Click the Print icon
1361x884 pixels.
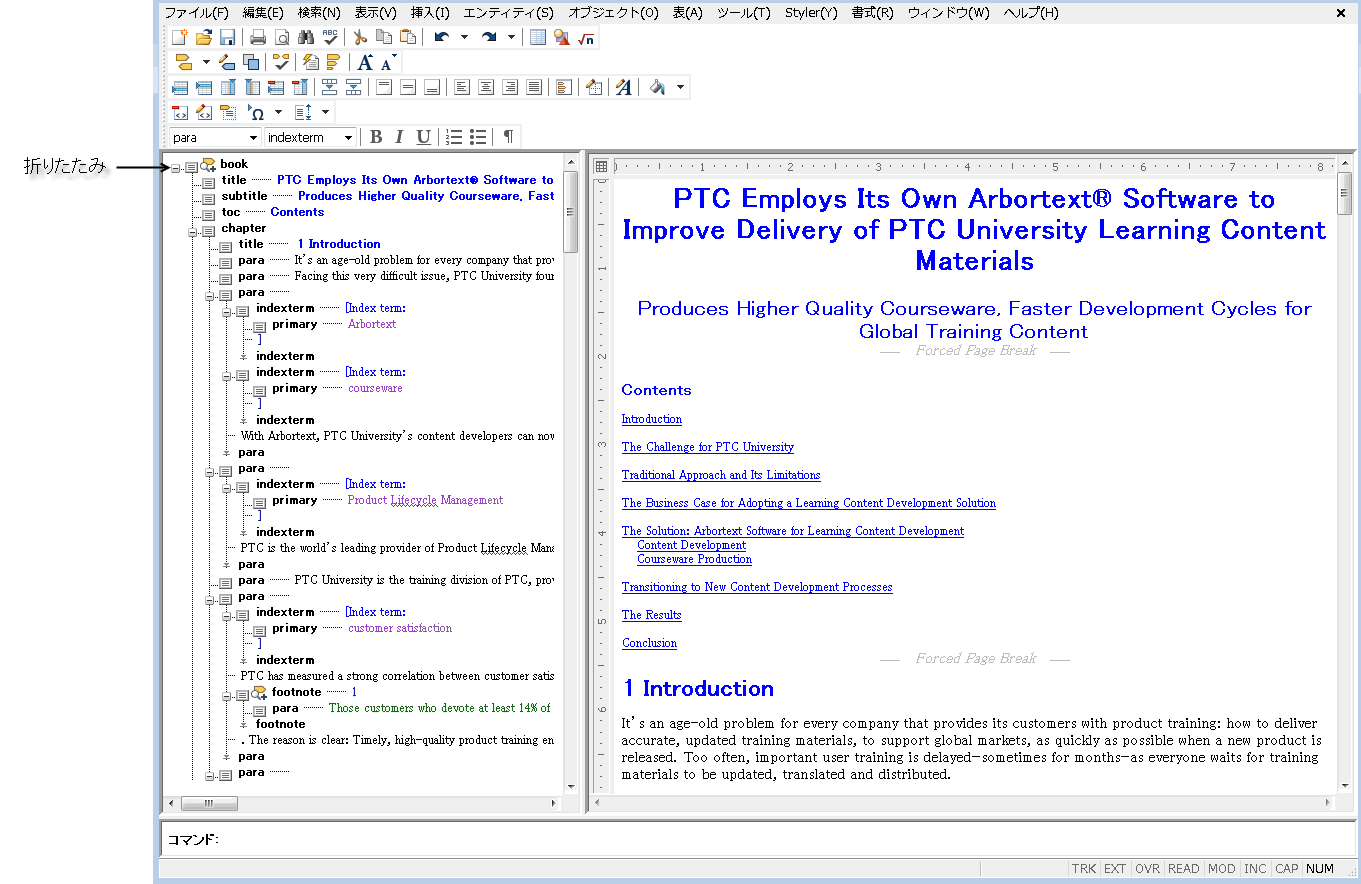[258, 37]
